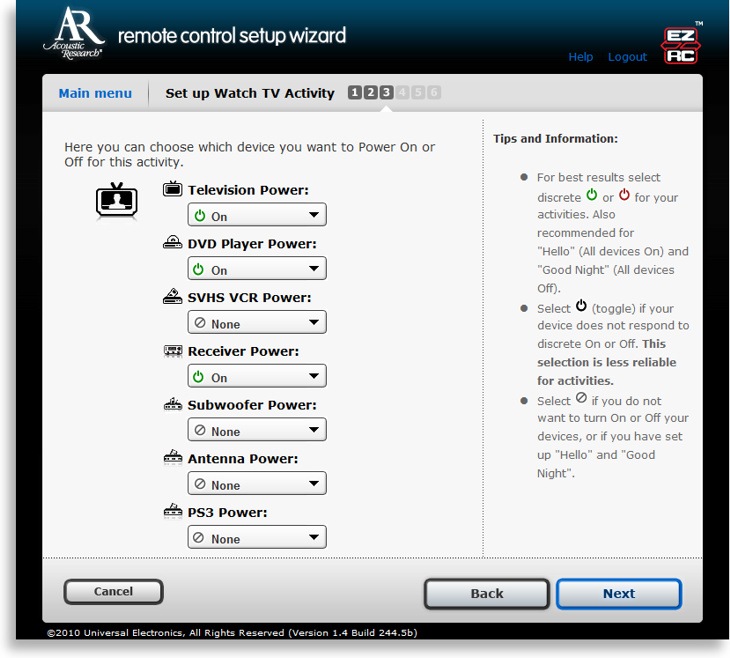Jump to wizard step 1
The image size is (730, 658).
(x=355, y=93)
